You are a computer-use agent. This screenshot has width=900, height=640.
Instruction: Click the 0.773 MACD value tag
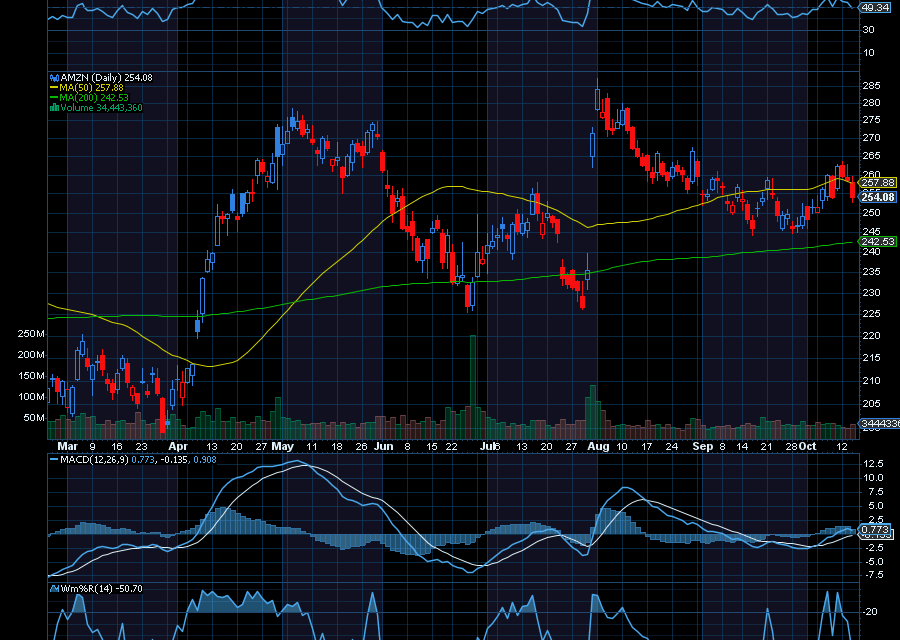875,529
